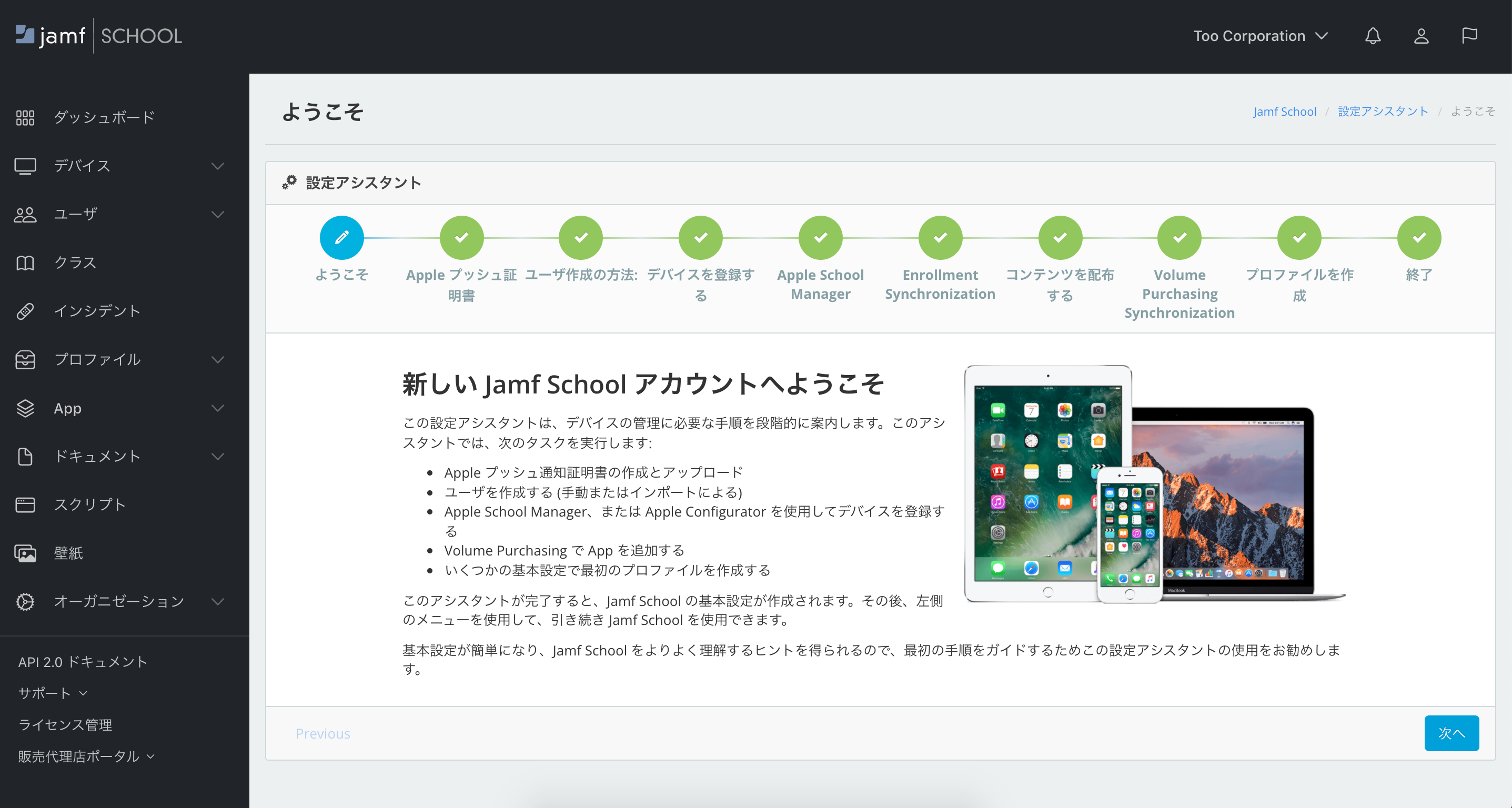Click the プロファイルを作成 step checkmark
This screenshot has width=1512, height=808.
point(1299,237)
